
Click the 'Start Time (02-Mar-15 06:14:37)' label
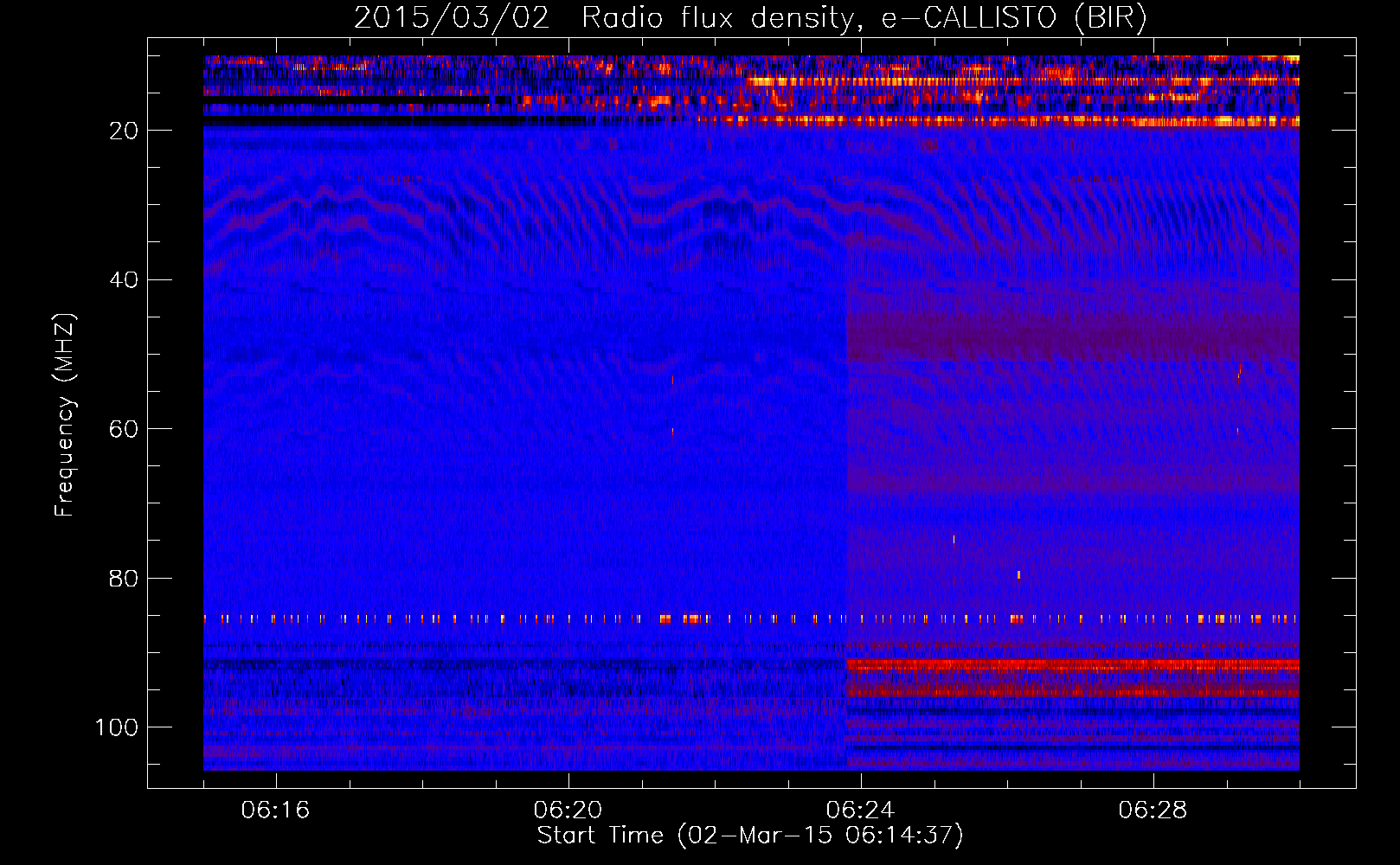click(750, 836)
